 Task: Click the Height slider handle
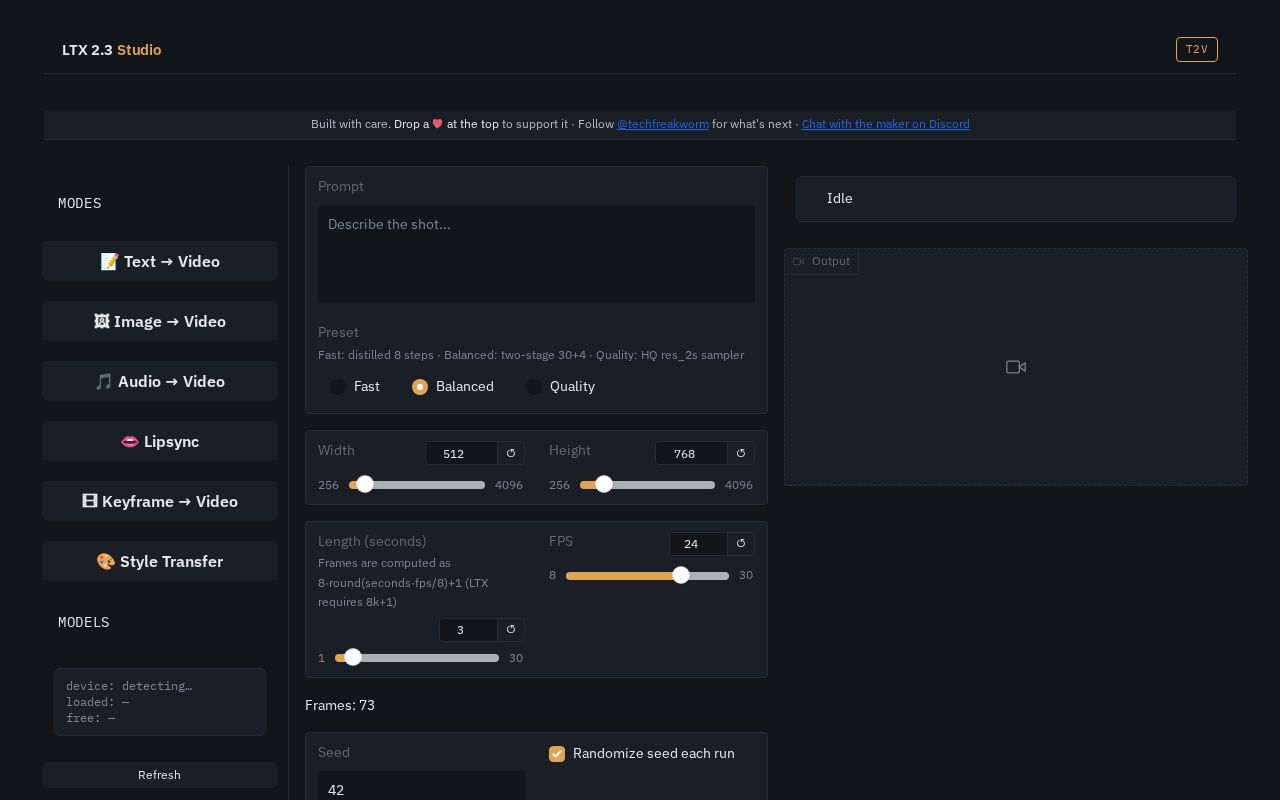[x=604, y=484]
